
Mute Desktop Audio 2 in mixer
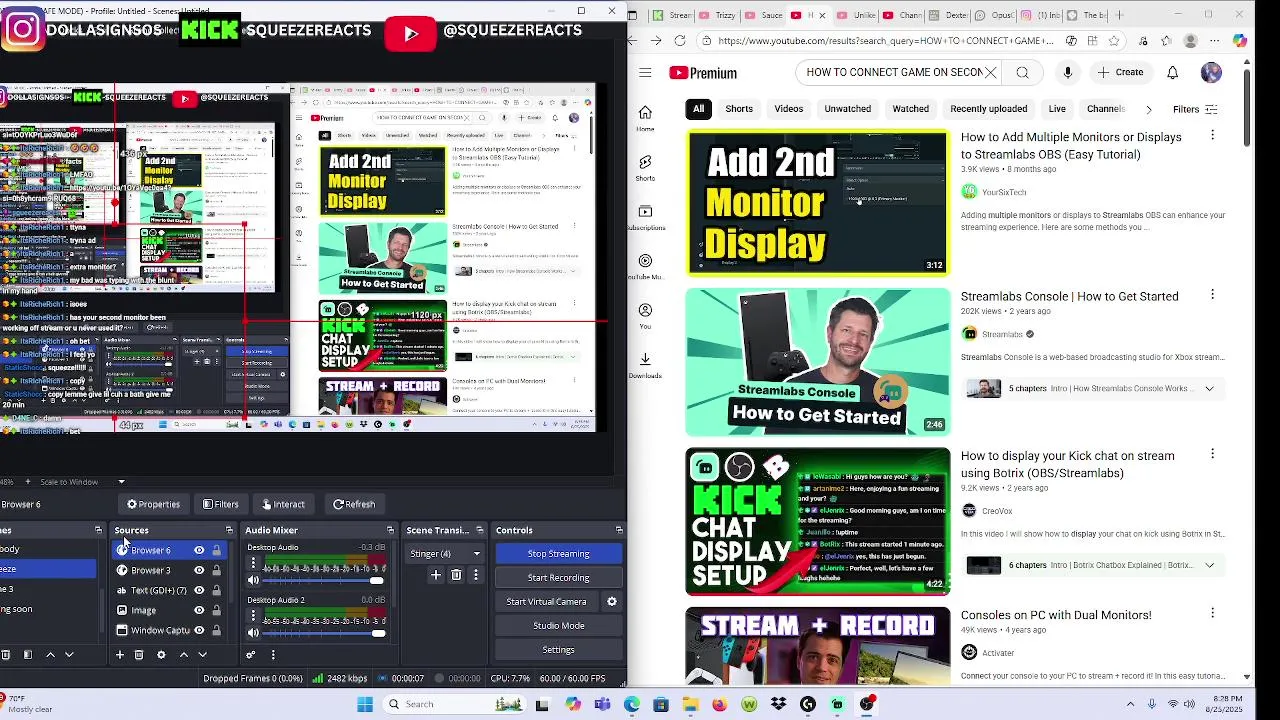[253, 632]
